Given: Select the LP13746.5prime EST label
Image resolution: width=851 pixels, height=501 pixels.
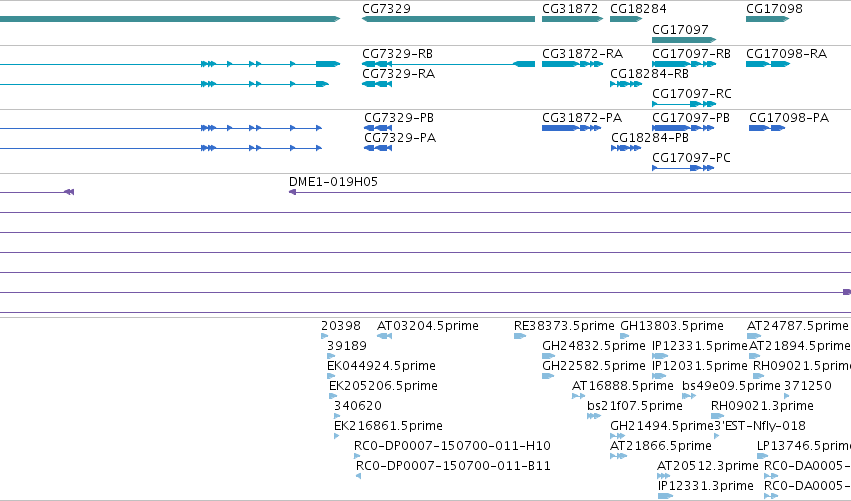Looking at the screenshot, I should tap(804, 446).
